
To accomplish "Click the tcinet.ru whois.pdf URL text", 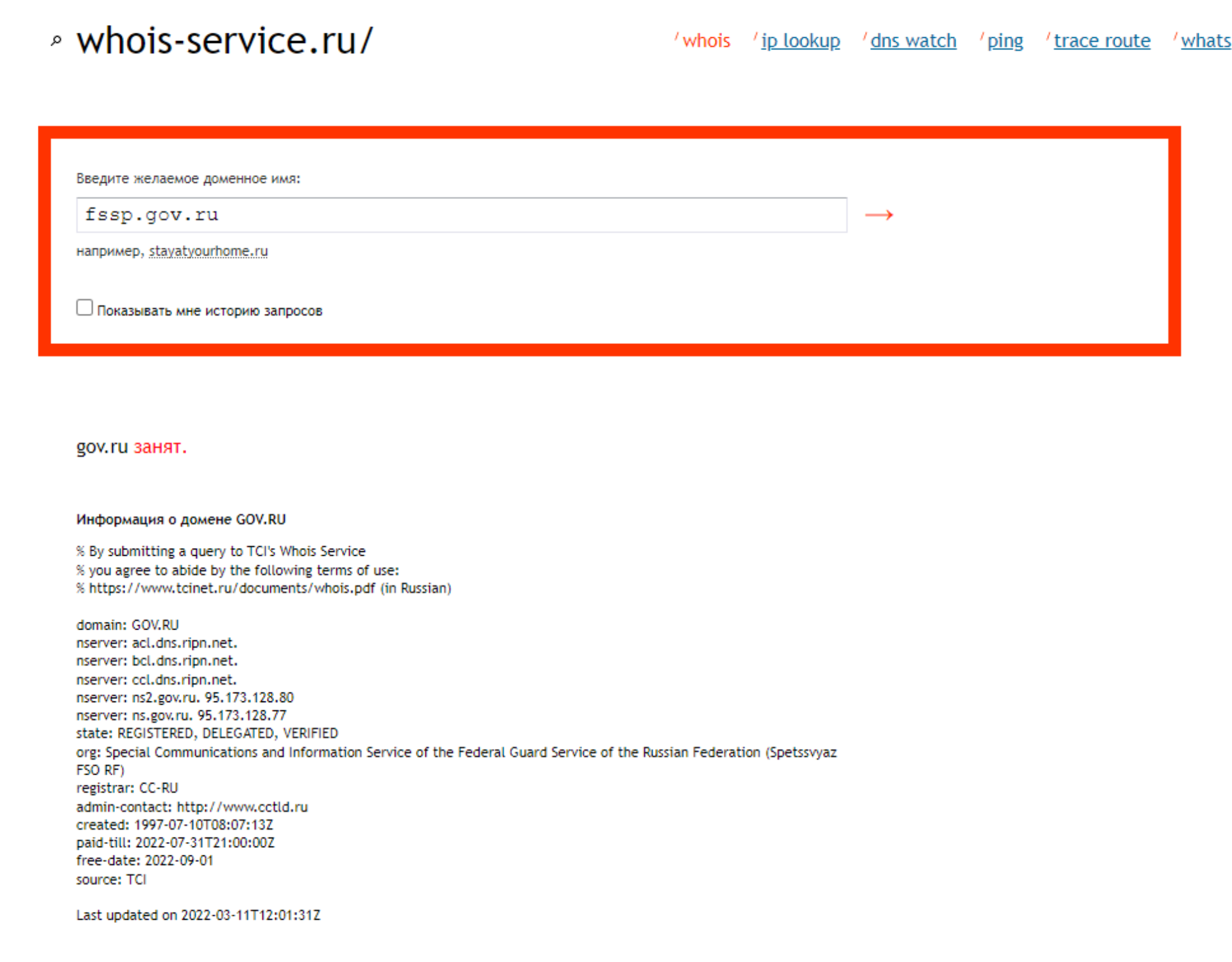I will 232,588.
